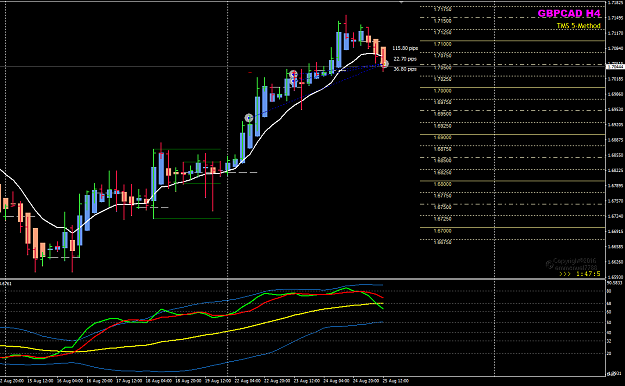The image size is (625, 386).
Task: Click the highlighted current price tag on price axis
Action: (615, 67)
